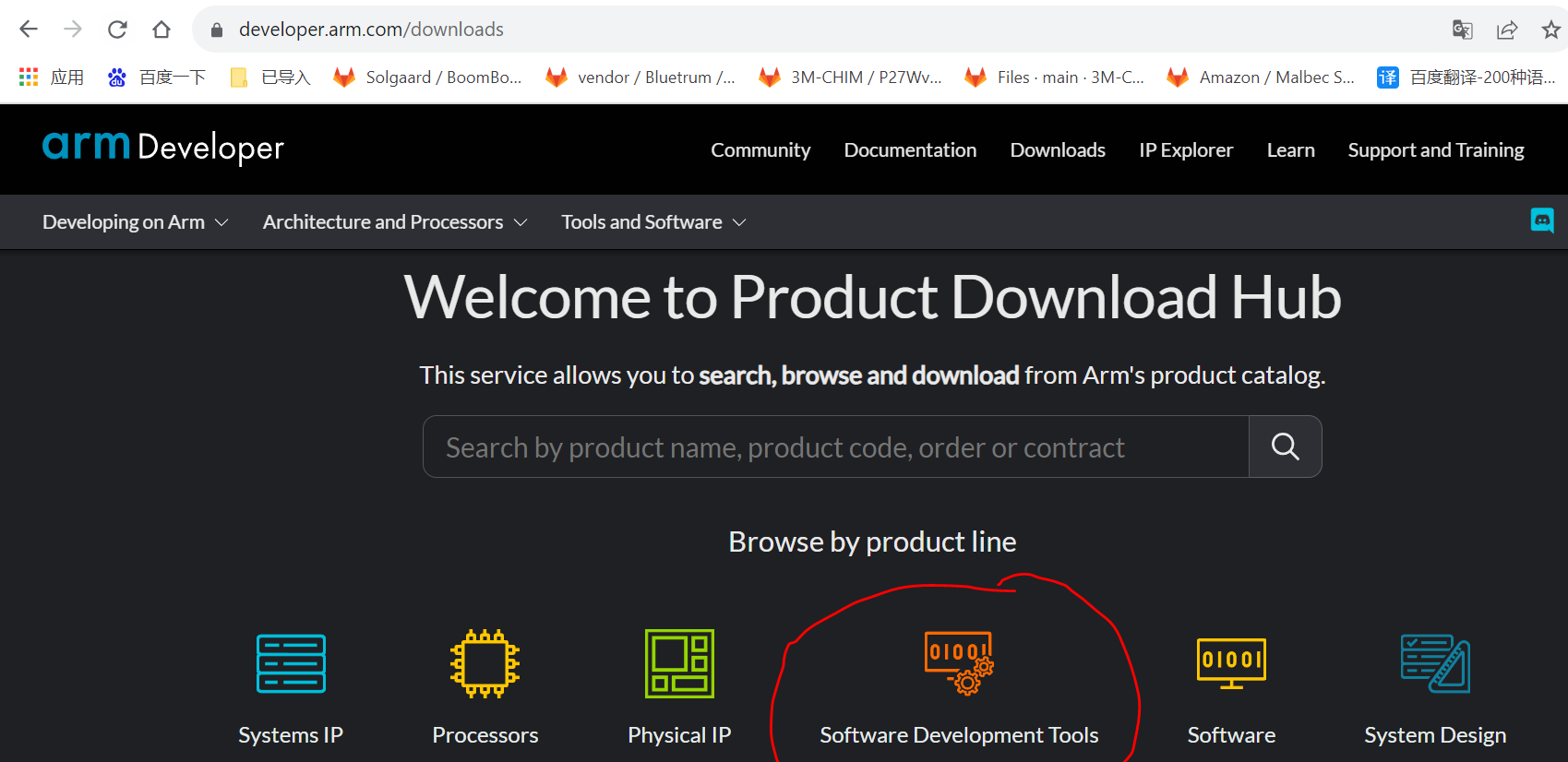Screen dimensions: 1568x762
Task: Click the Systems IP label
Action: (x=291, y=735)
